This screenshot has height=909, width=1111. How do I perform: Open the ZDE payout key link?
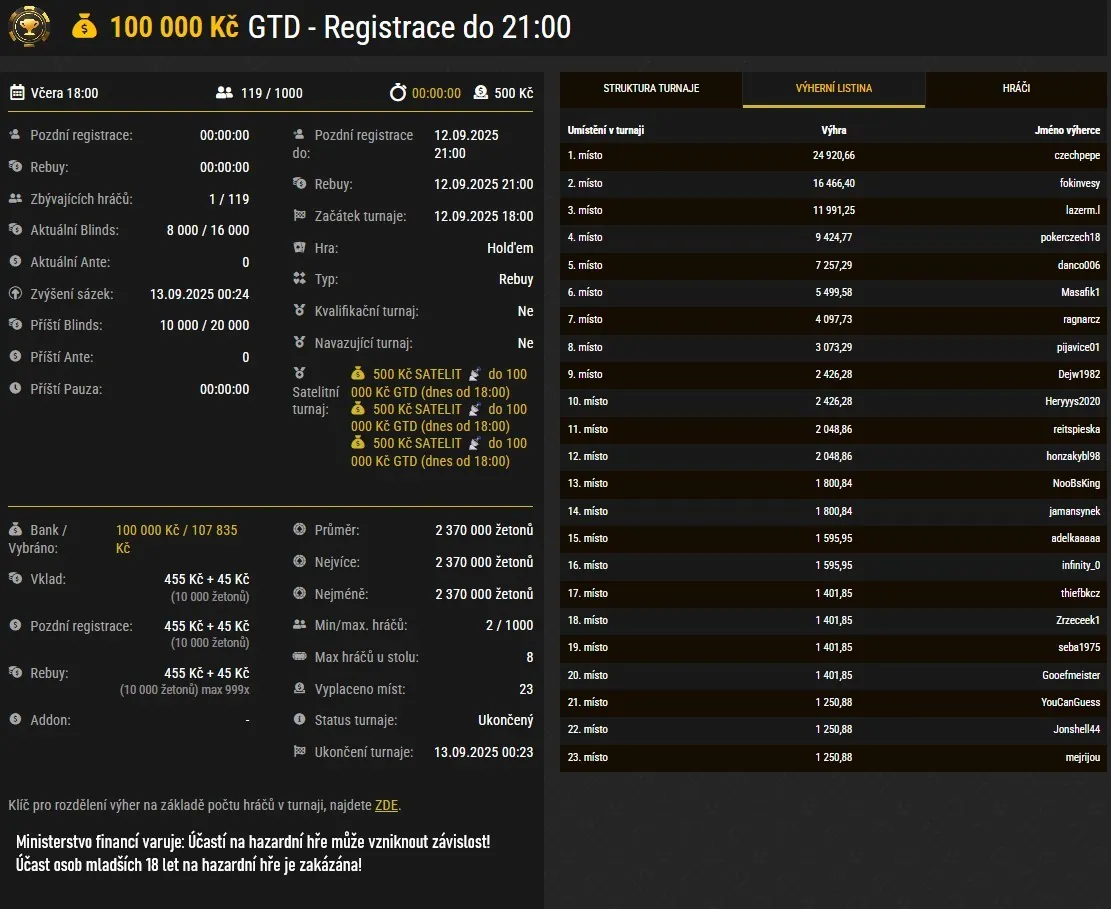click(x=386, y=806)
